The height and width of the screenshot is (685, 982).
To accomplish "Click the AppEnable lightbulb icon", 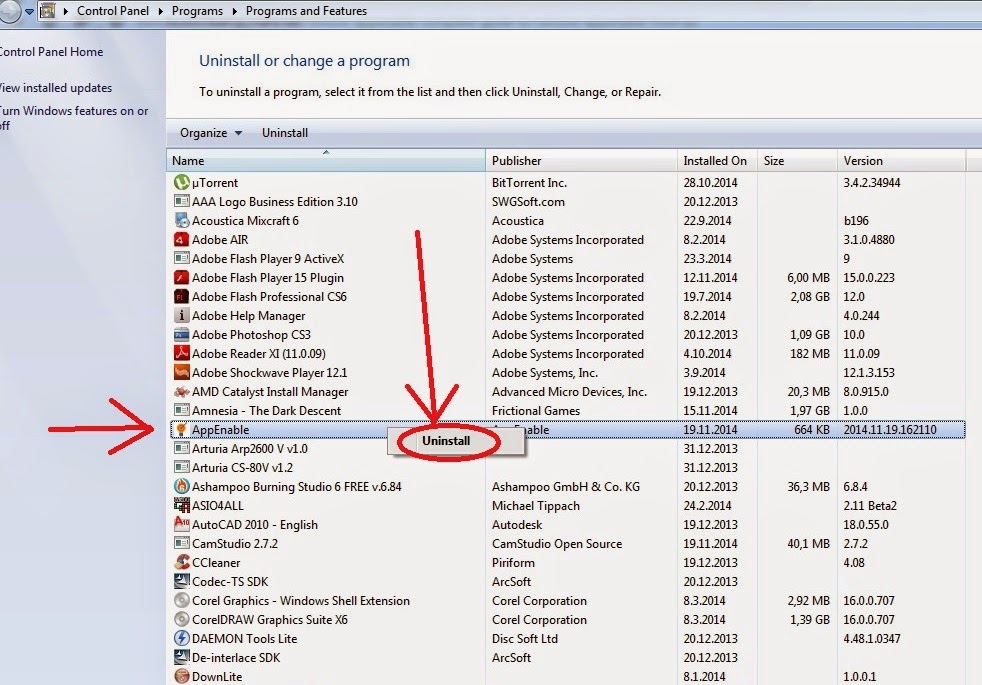I will [182, 430].
